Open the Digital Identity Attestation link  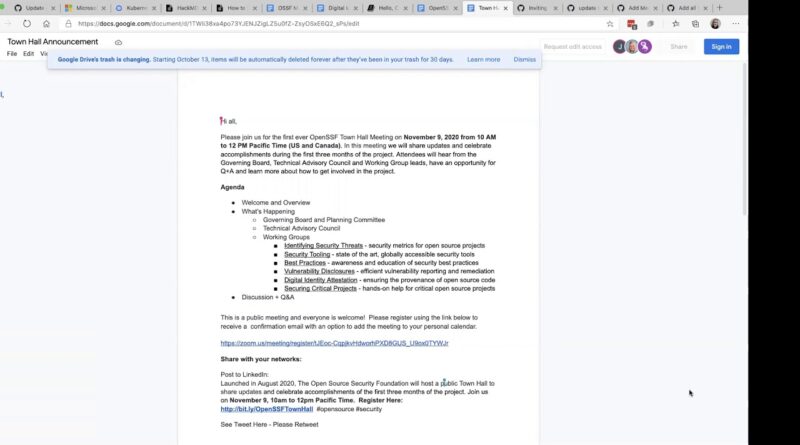tap(320, 280)
